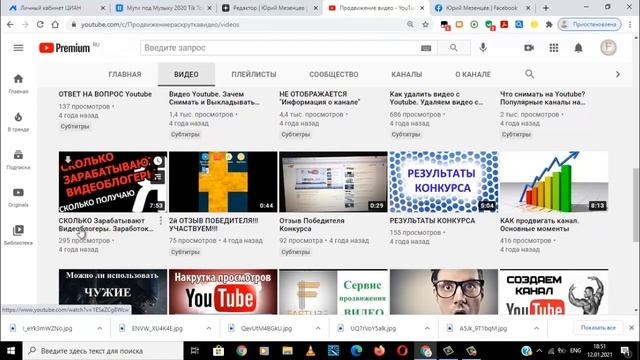Open Библиотека in the sidebar
This screenshot has width=640, height=360.
click(x=18, y=235)
